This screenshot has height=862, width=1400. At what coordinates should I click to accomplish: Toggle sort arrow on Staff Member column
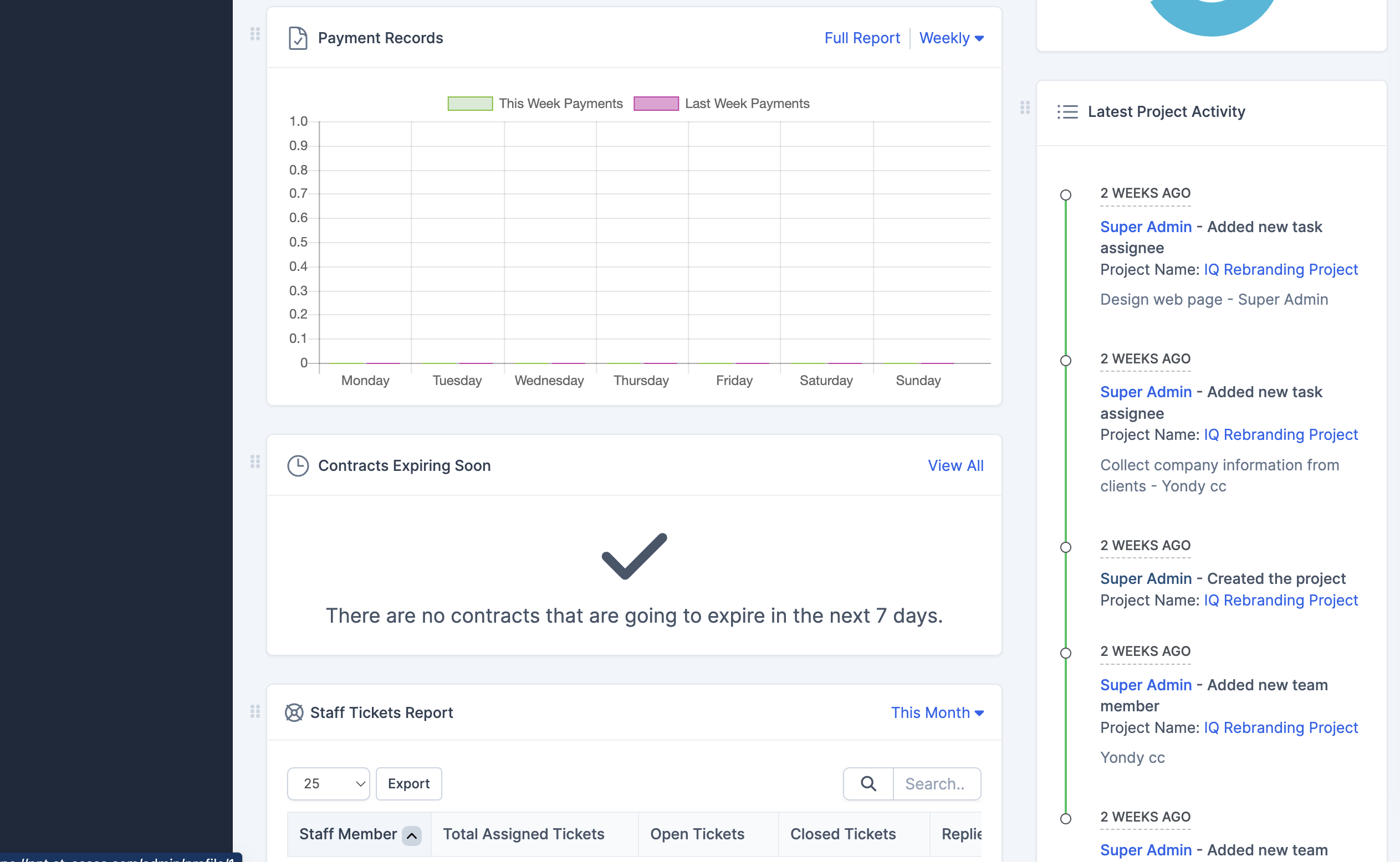412,835
